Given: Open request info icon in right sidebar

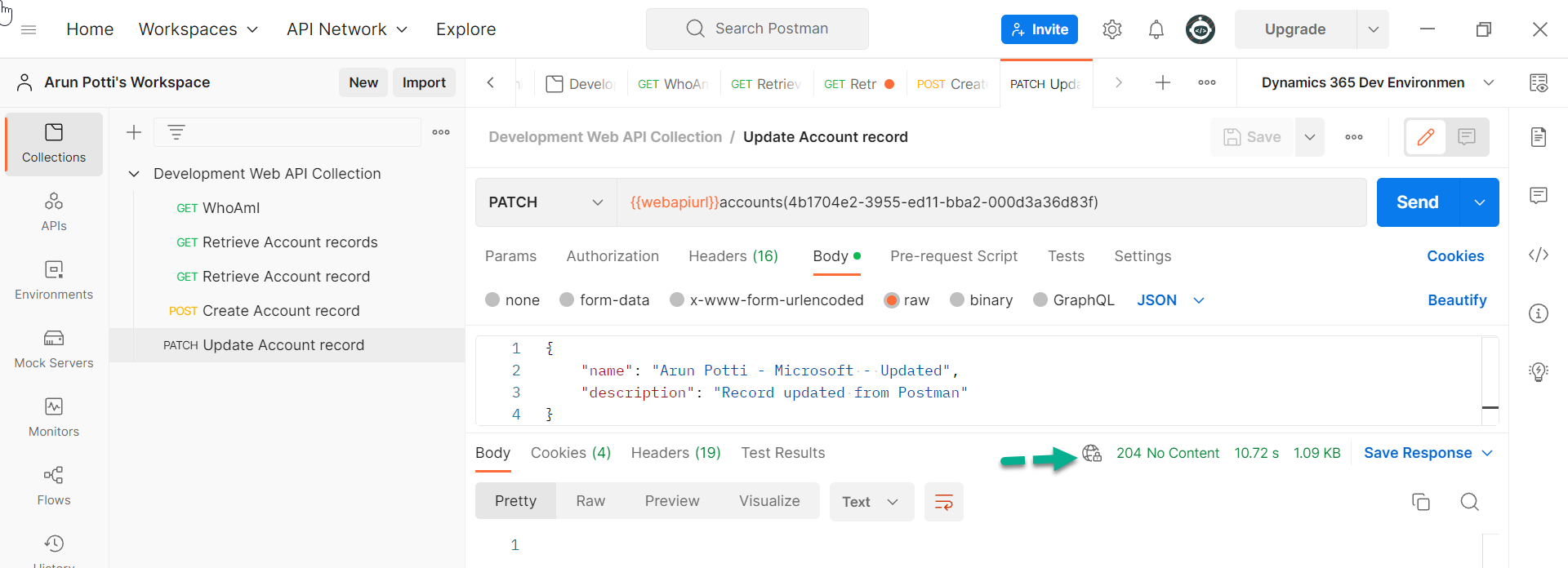Looking at the screenshot, I should pos(1539,313).
